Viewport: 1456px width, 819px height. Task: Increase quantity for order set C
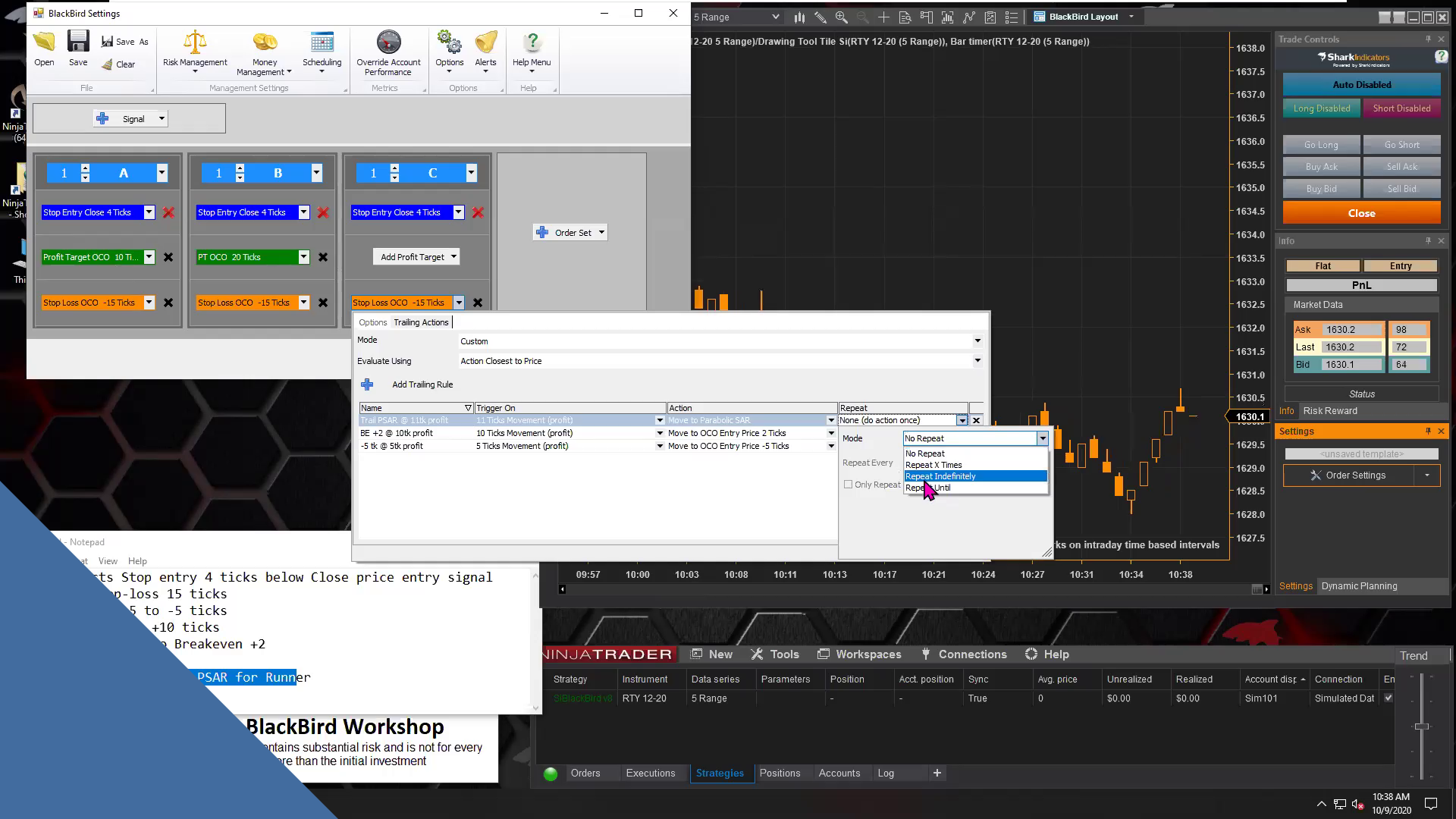click(394, 168)
